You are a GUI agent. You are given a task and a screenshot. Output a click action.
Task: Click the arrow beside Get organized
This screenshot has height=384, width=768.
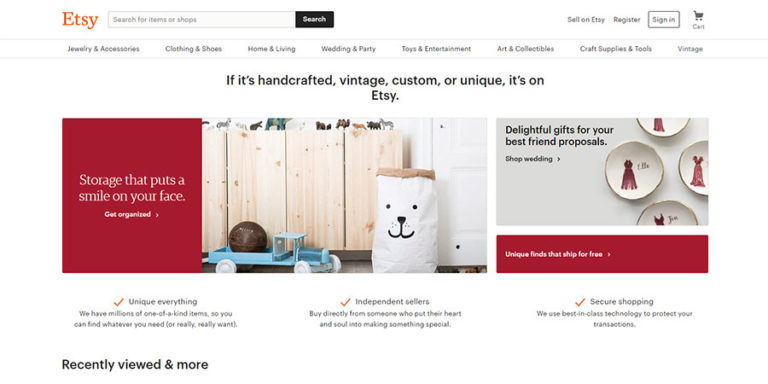[157, 215]
